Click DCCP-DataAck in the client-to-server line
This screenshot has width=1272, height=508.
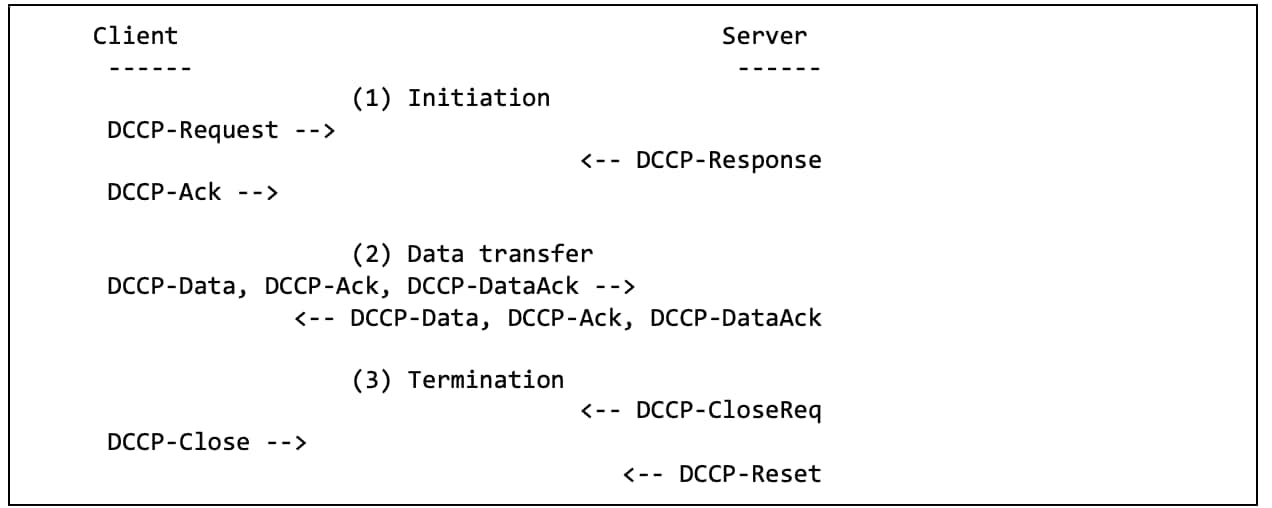tap(493, 286)
